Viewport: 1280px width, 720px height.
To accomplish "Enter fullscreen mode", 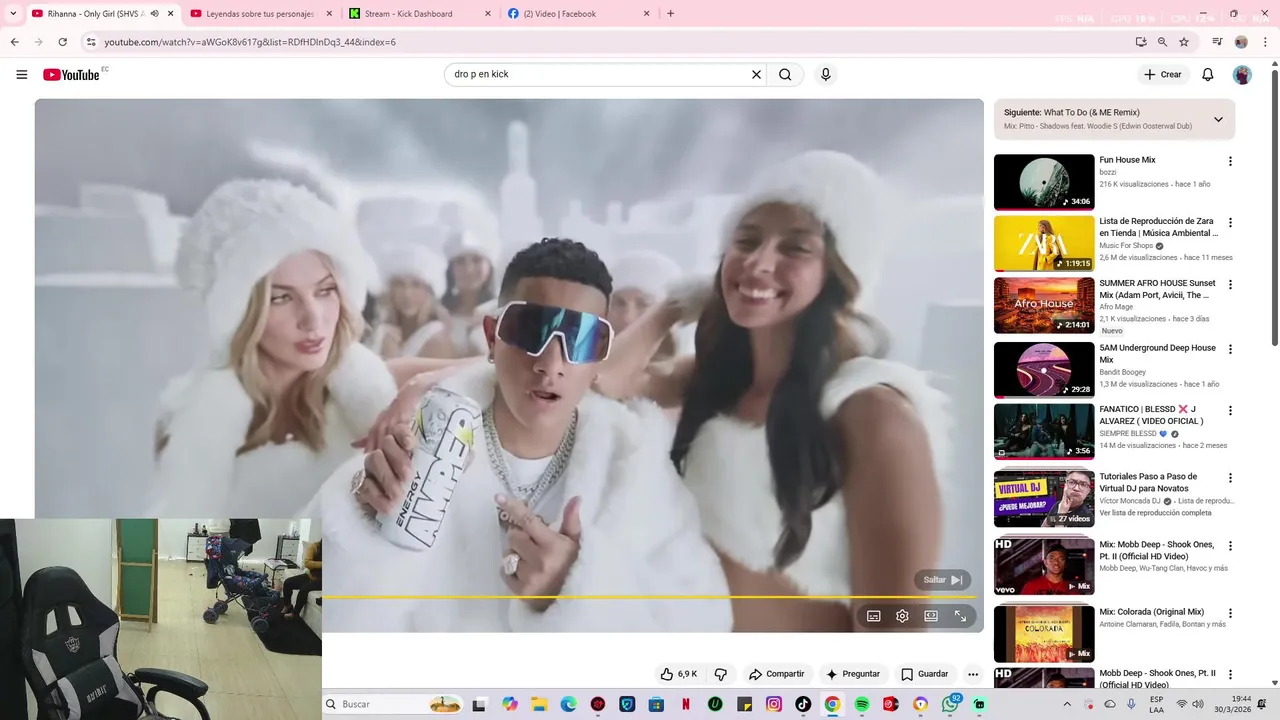I will pos(960,616).
